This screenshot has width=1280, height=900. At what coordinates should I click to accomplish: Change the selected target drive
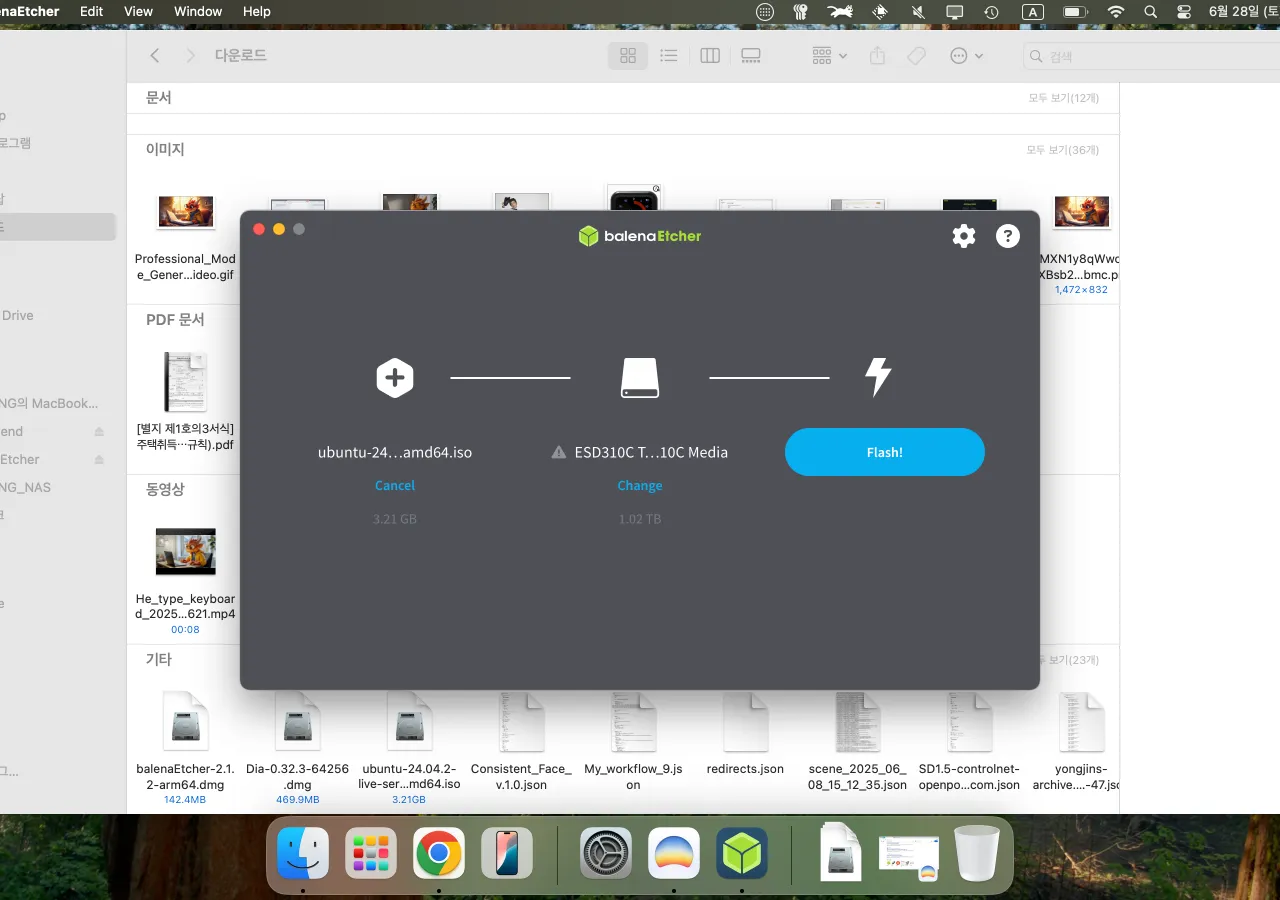[640, 485]
